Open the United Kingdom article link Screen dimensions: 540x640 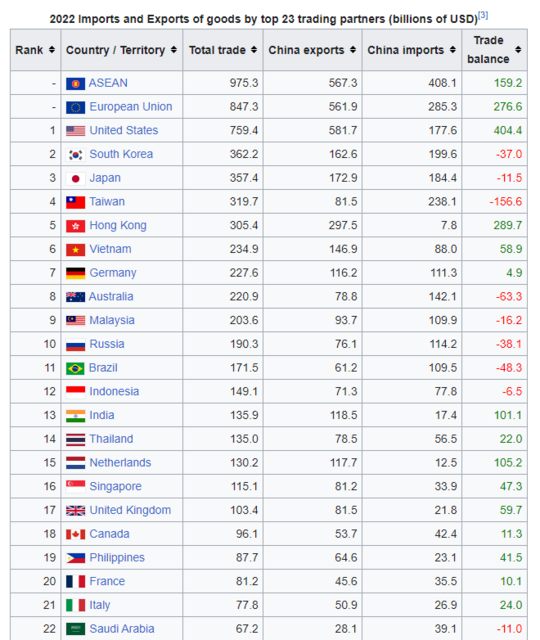130,510
